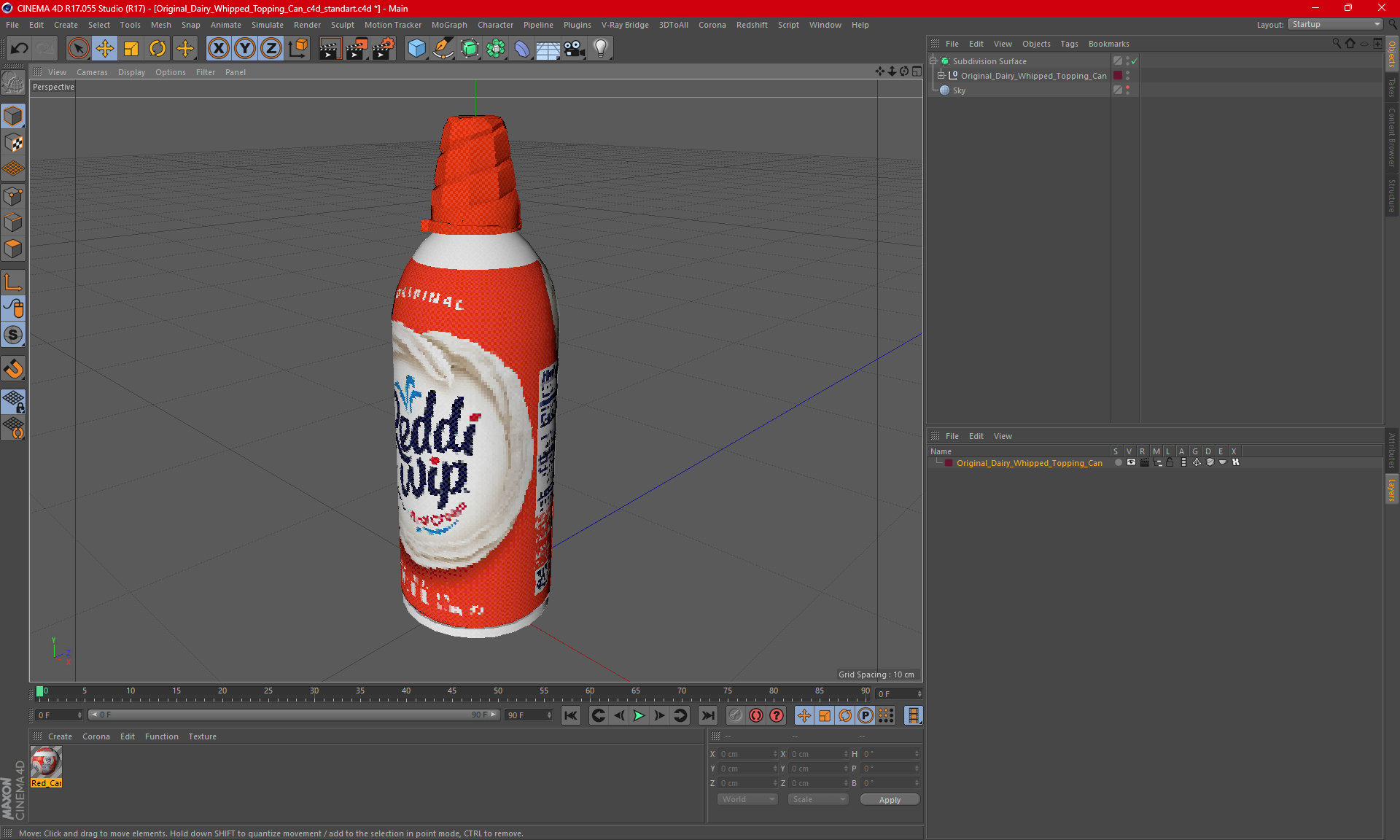This screenshot has width=1400, height=840.
Task: Add a Subdivision Surface generator icon
Action: pyautogui.click(x=470, y=49)
